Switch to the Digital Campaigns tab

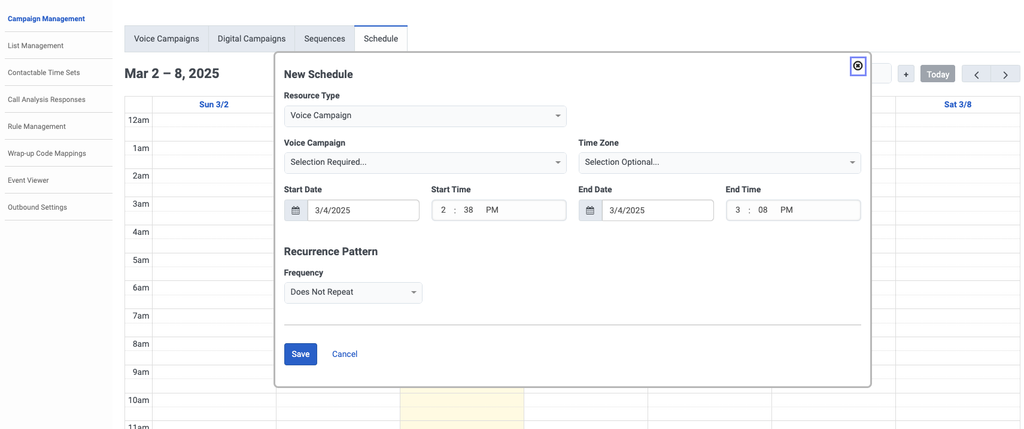251,39
